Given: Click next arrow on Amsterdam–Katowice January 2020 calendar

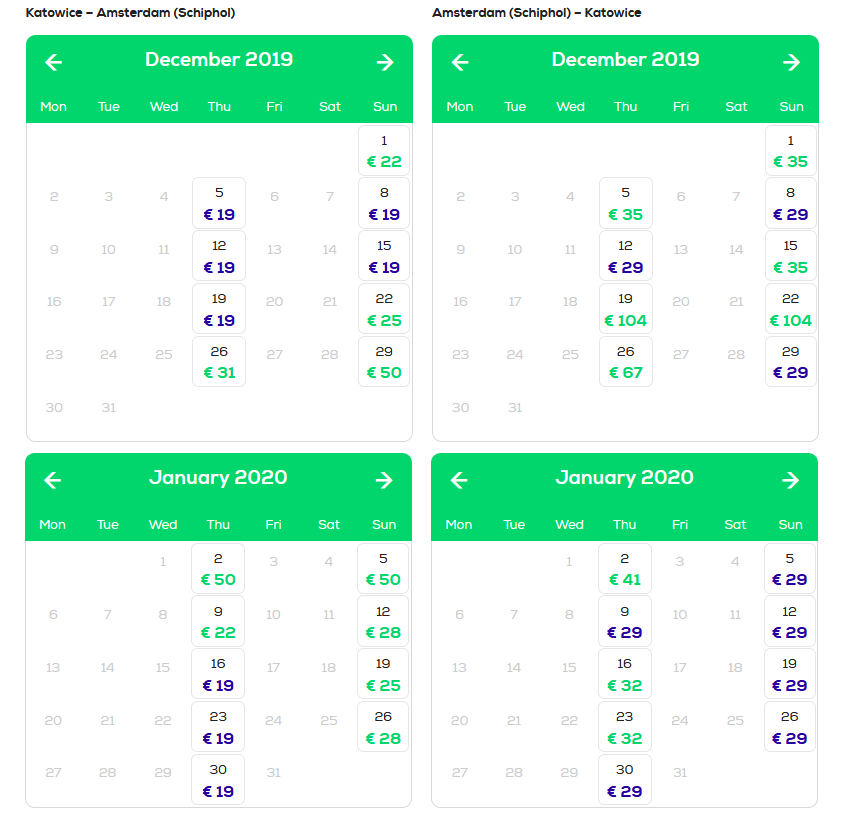Looking at the screenshot, I should coord(790,480).
